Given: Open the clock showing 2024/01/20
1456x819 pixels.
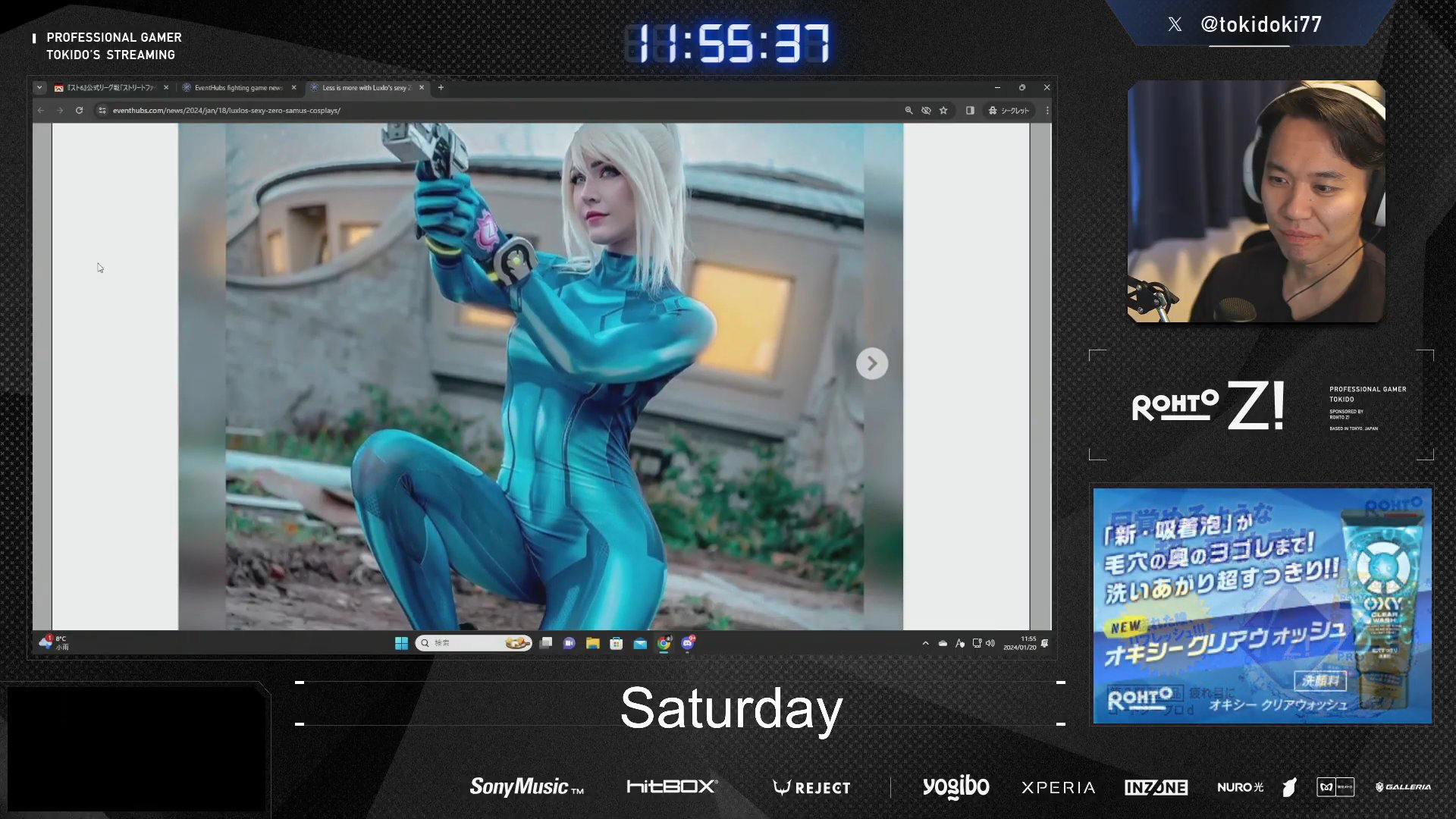Looking at the screenshot, I should [x=1019, y=643].
